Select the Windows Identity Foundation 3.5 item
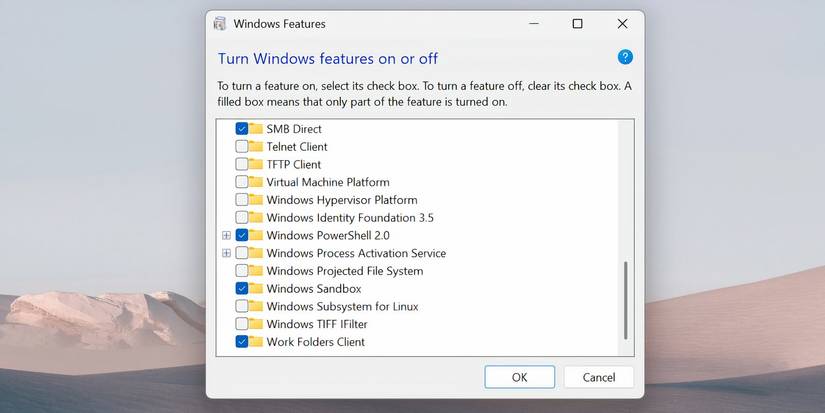Screen dimensions: 825x413 coord(349,218)
